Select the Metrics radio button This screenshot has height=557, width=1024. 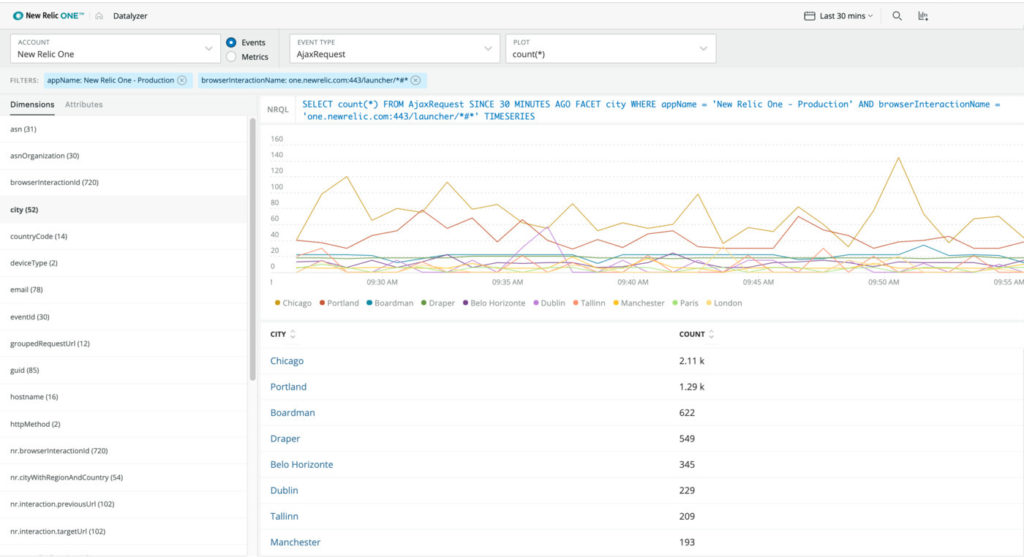[x=231, y=57]
